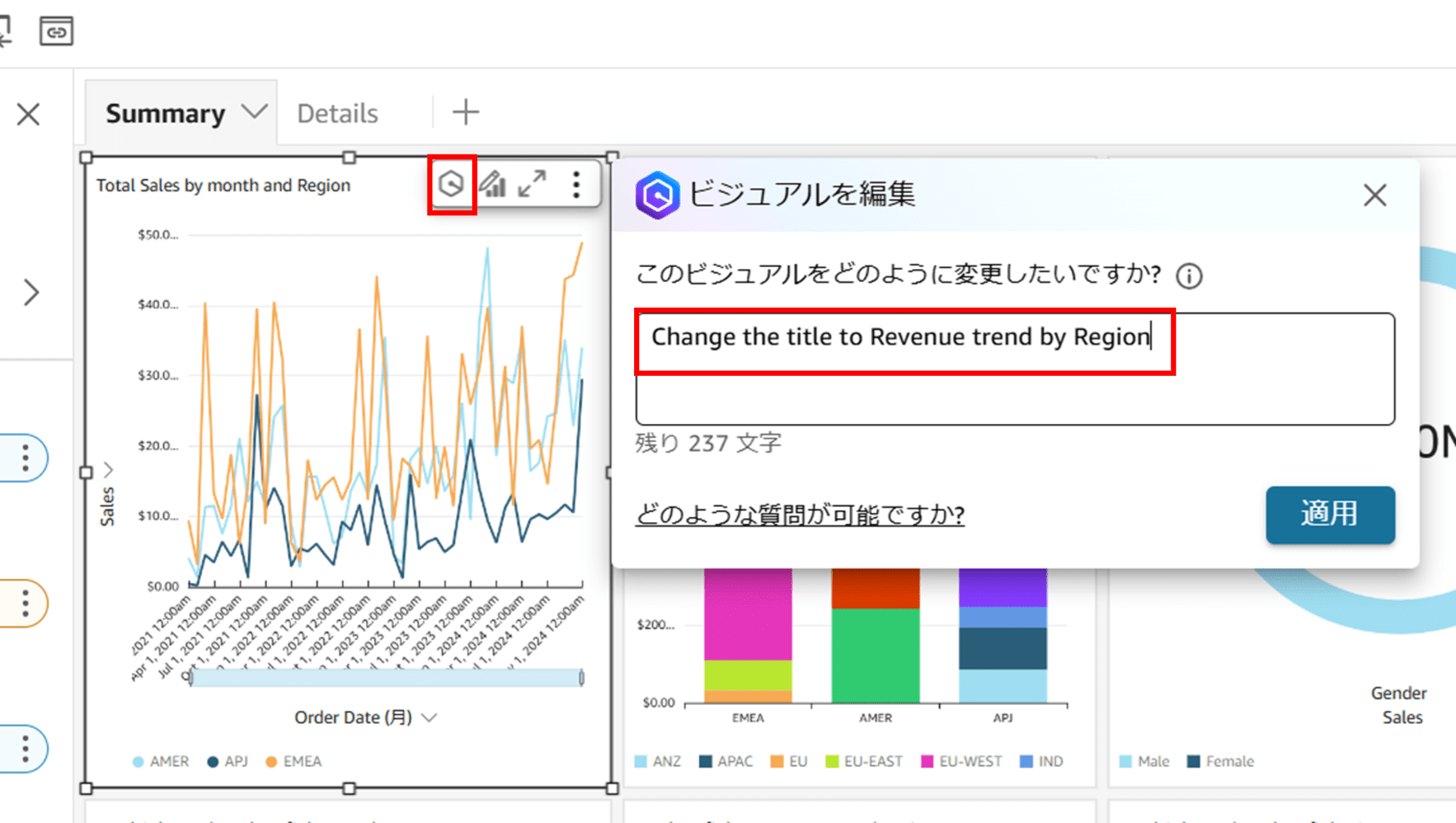
Task: Expand the left panel chevron arrow
Action: point(31,293)
